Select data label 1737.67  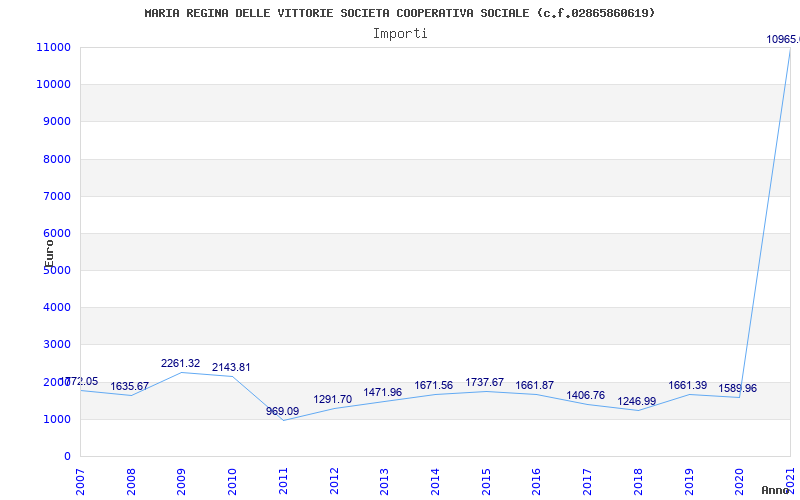coord(485,382)
